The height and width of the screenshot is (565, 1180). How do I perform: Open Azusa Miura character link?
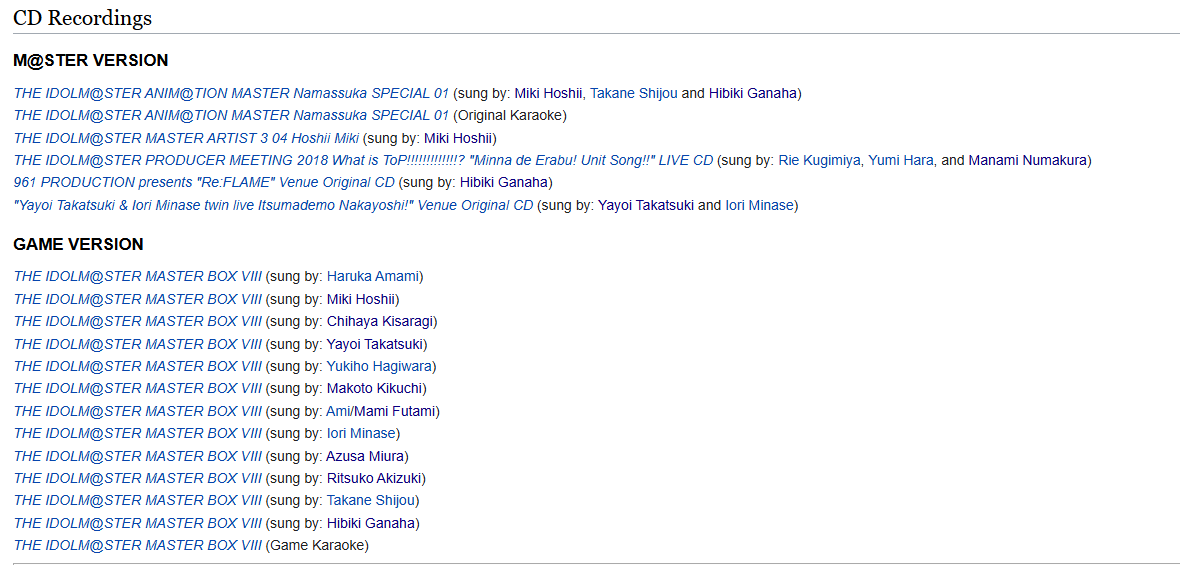coord(366,456)
